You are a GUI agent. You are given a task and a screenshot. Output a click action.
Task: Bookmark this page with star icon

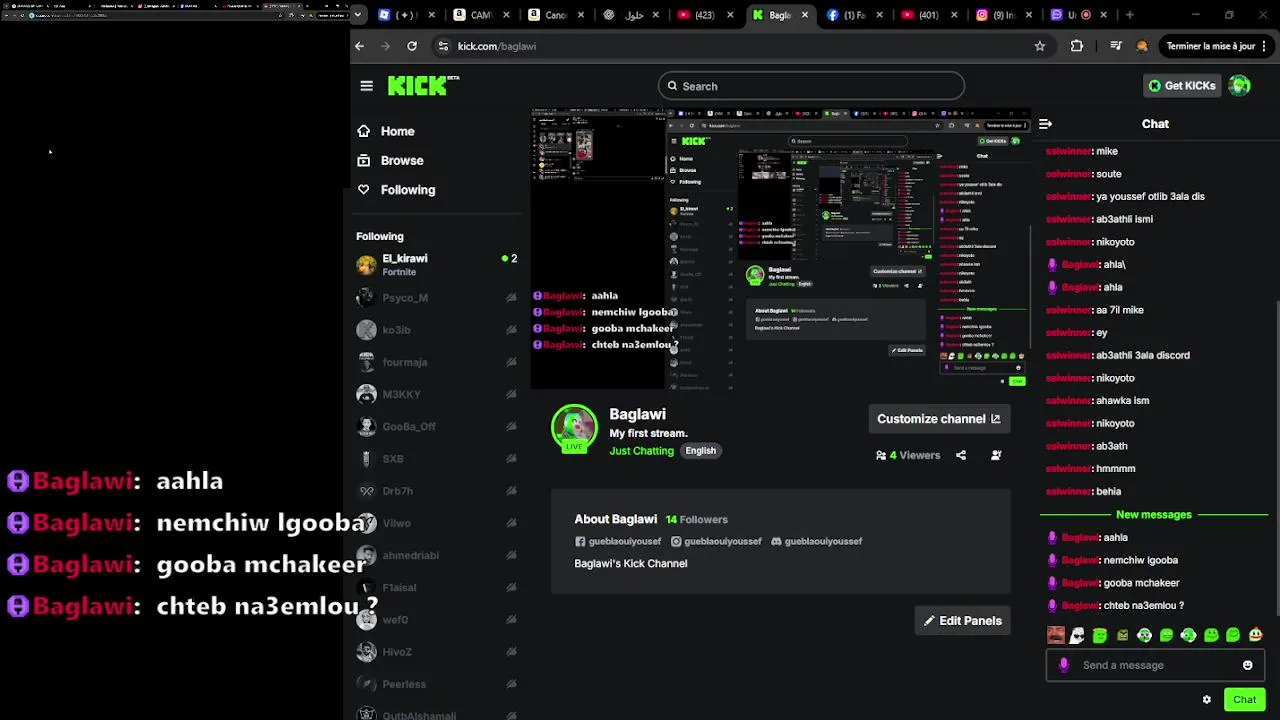(x=1040, y=46)
